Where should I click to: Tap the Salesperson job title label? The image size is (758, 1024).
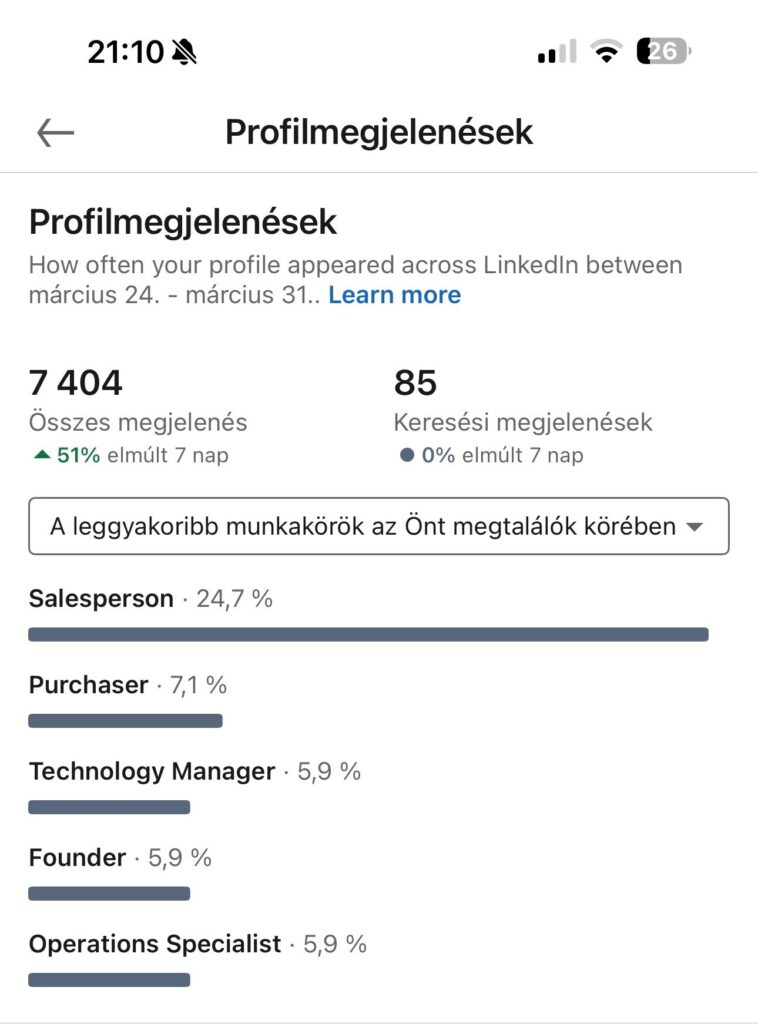click(101, 599)
